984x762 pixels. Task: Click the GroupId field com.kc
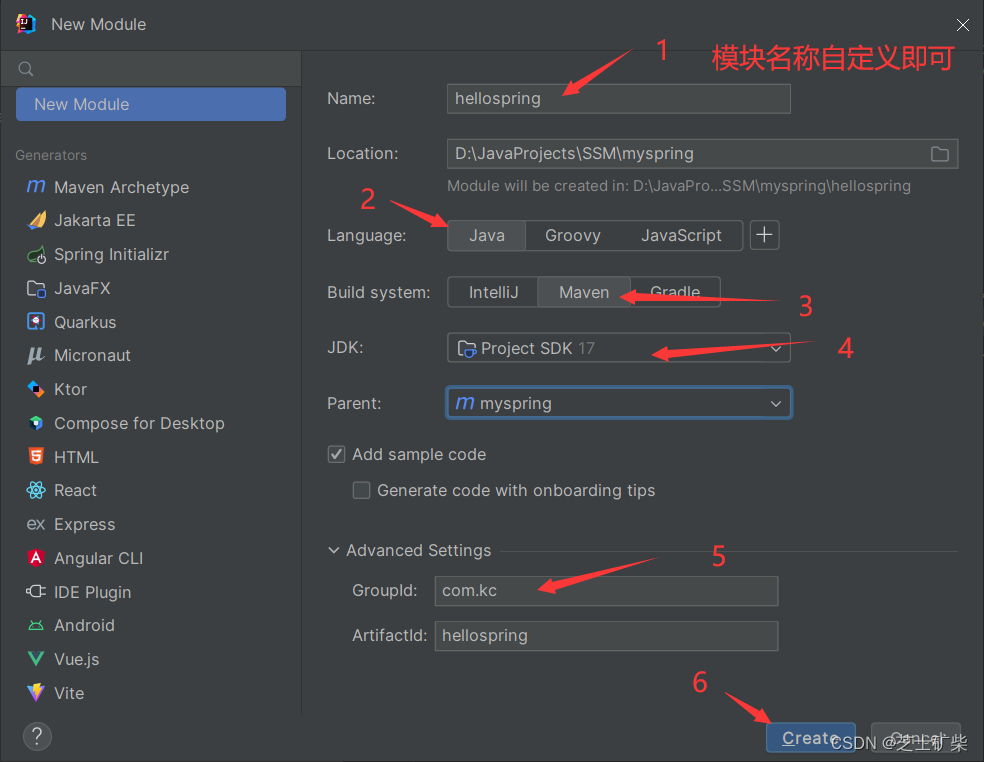coord(606,591)
